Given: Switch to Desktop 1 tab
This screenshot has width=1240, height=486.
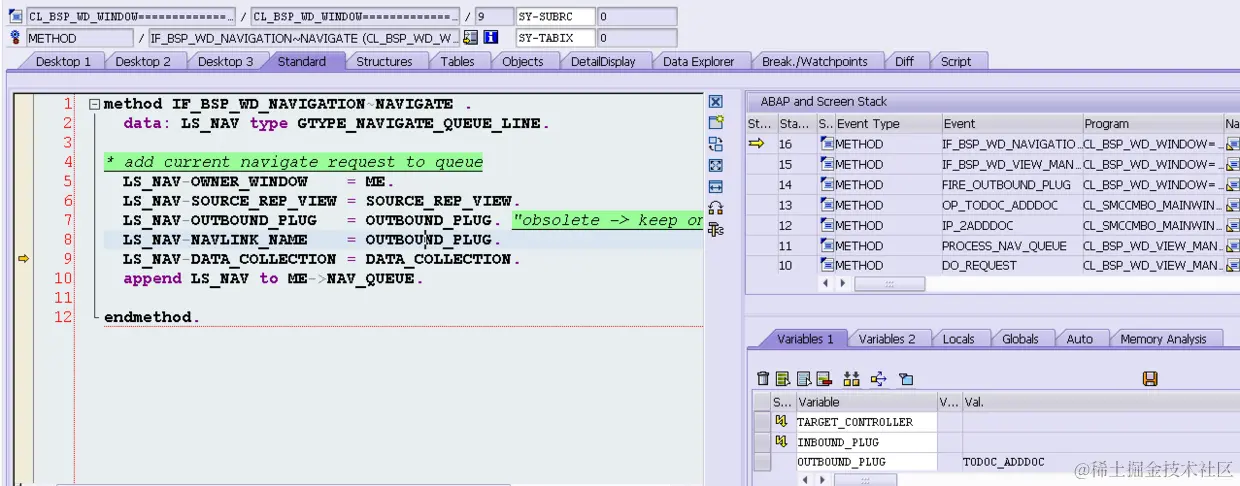Looking at the screenshot, I should pyautogui.click(x=63, y=61).
